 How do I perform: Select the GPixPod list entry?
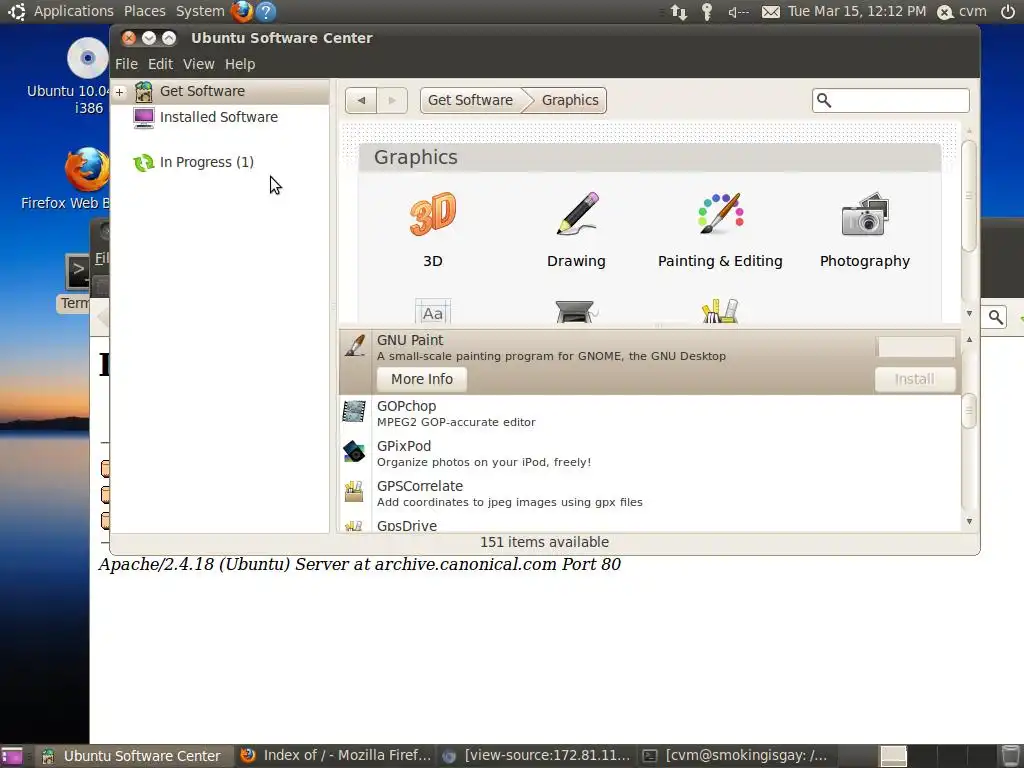tap(650, 453)
